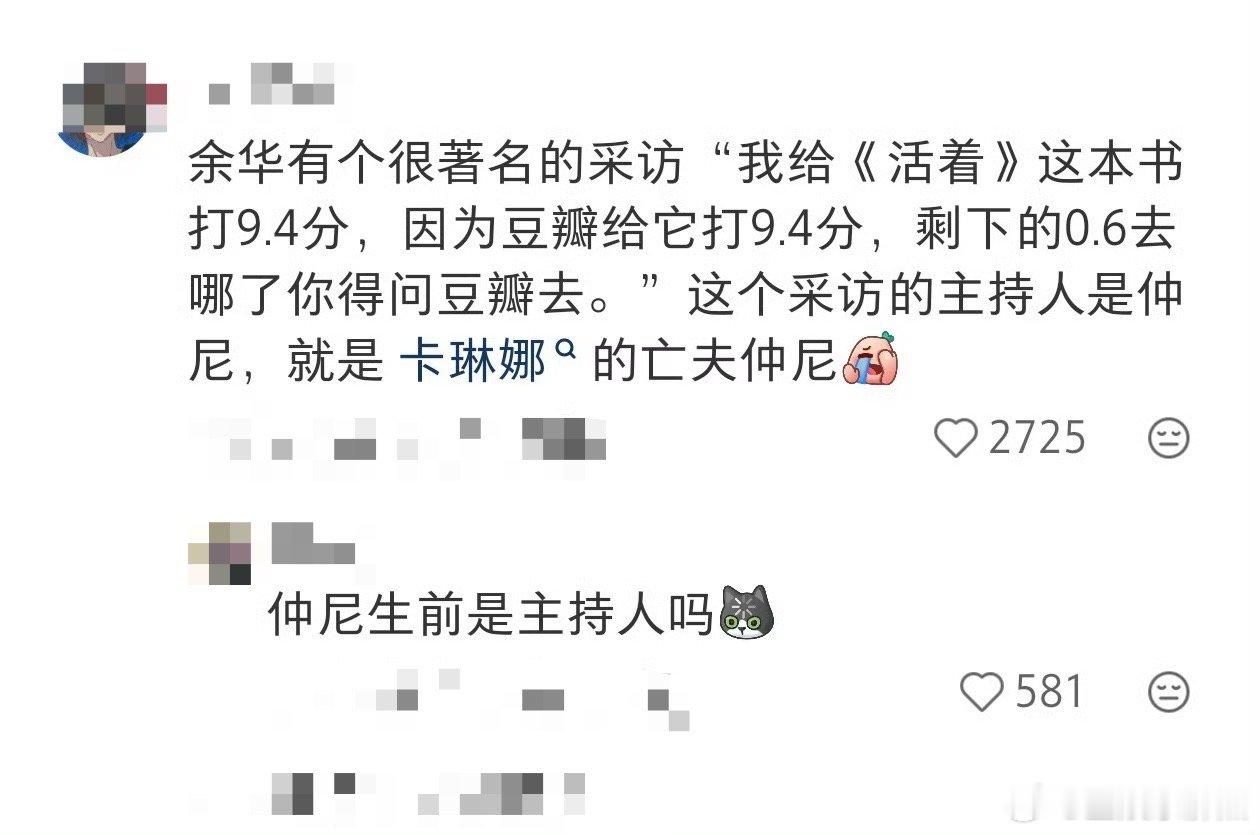Open the 卡琳娜 highlighted keyword link

[x=472, y=361]
